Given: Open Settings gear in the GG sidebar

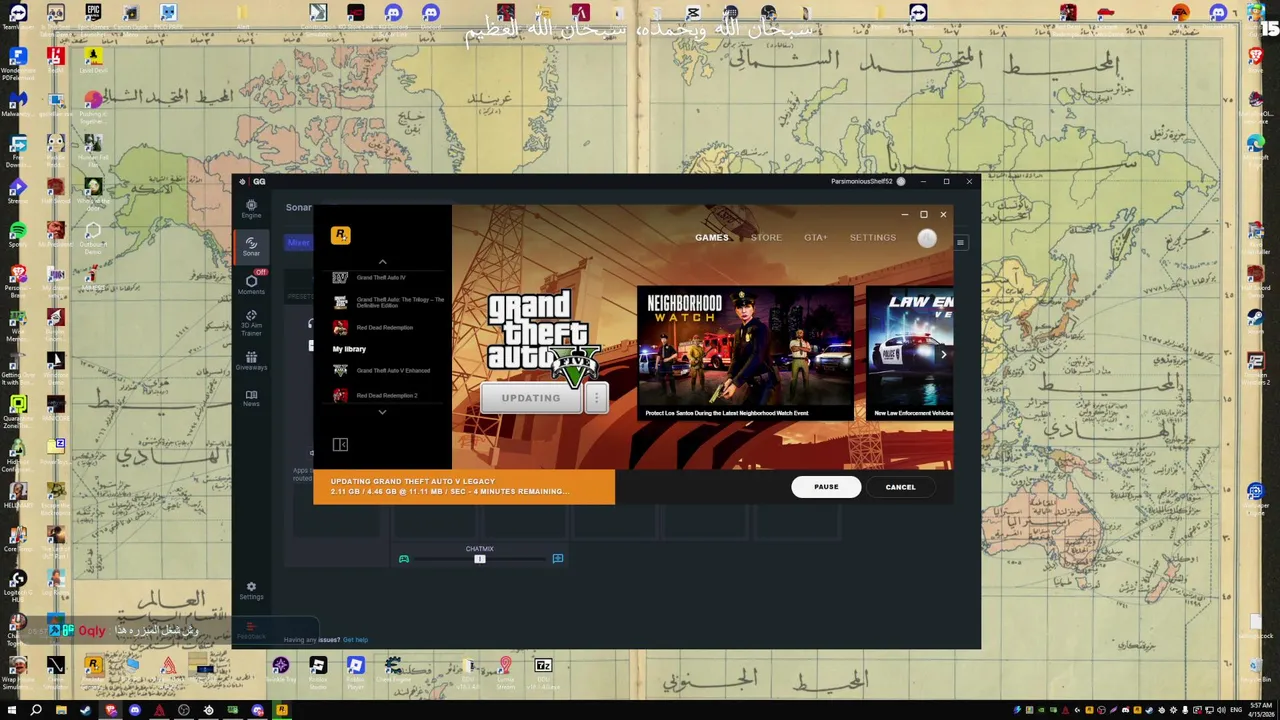Looking at the screenshot, I should (x=251, y=590).
